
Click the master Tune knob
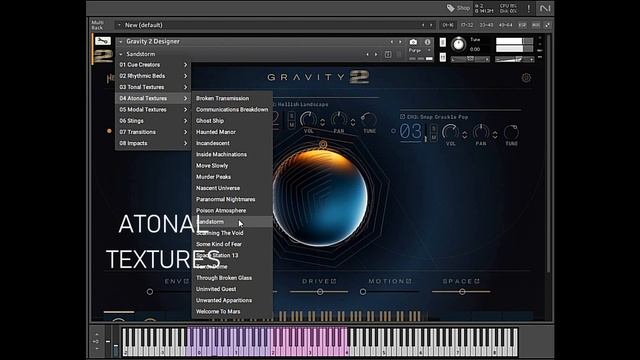(458, 44)
